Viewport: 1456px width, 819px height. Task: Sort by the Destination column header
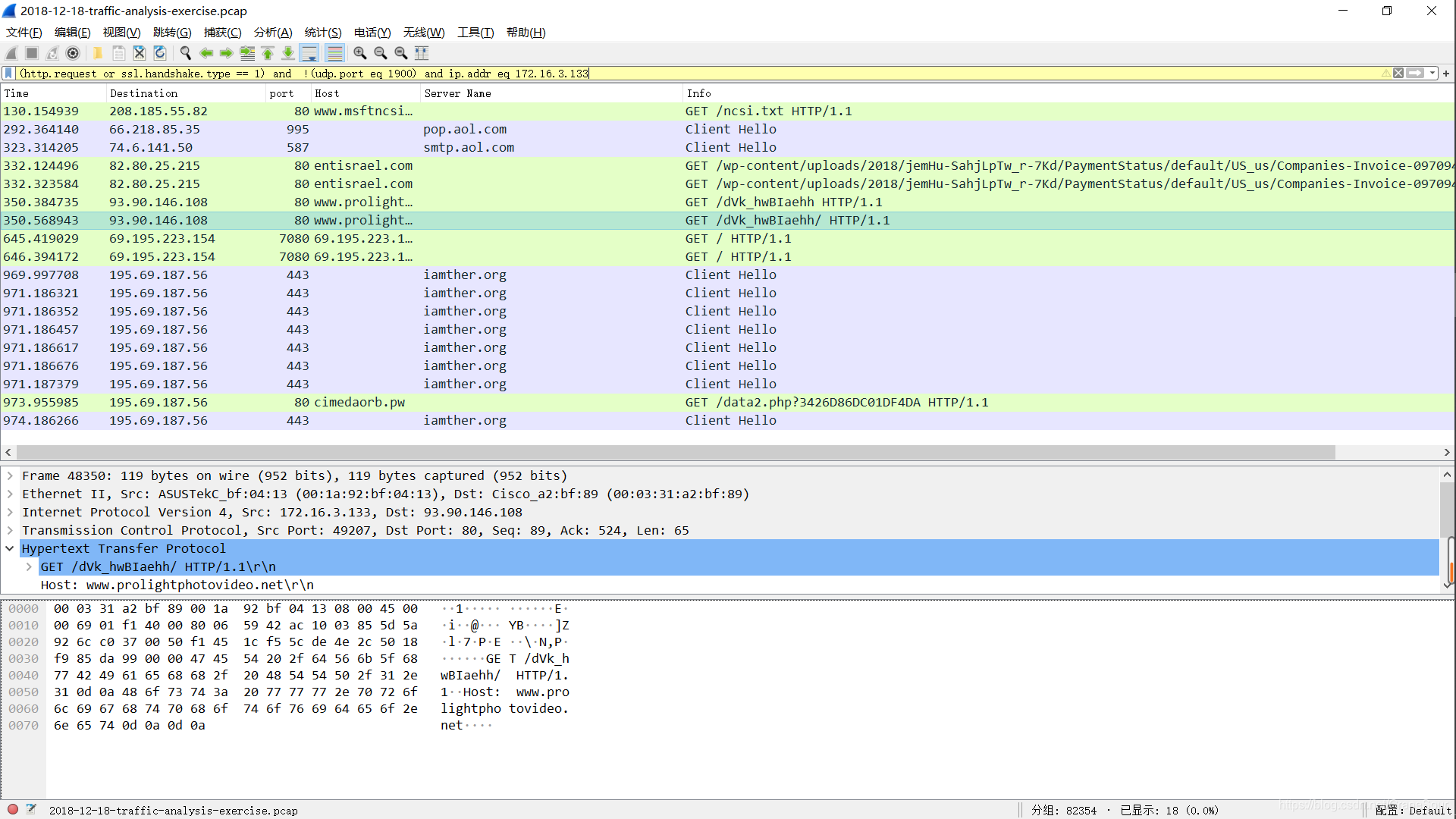186,93
